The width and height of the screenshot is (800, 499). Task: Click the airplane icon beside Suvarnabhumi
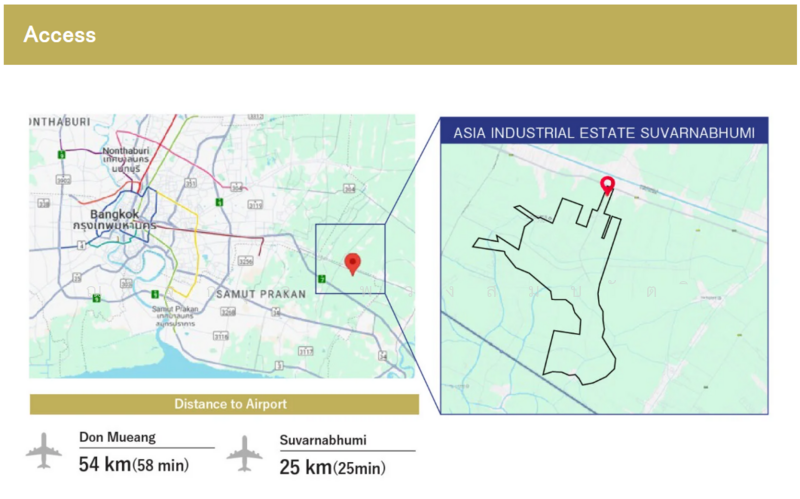pos(244,453)
